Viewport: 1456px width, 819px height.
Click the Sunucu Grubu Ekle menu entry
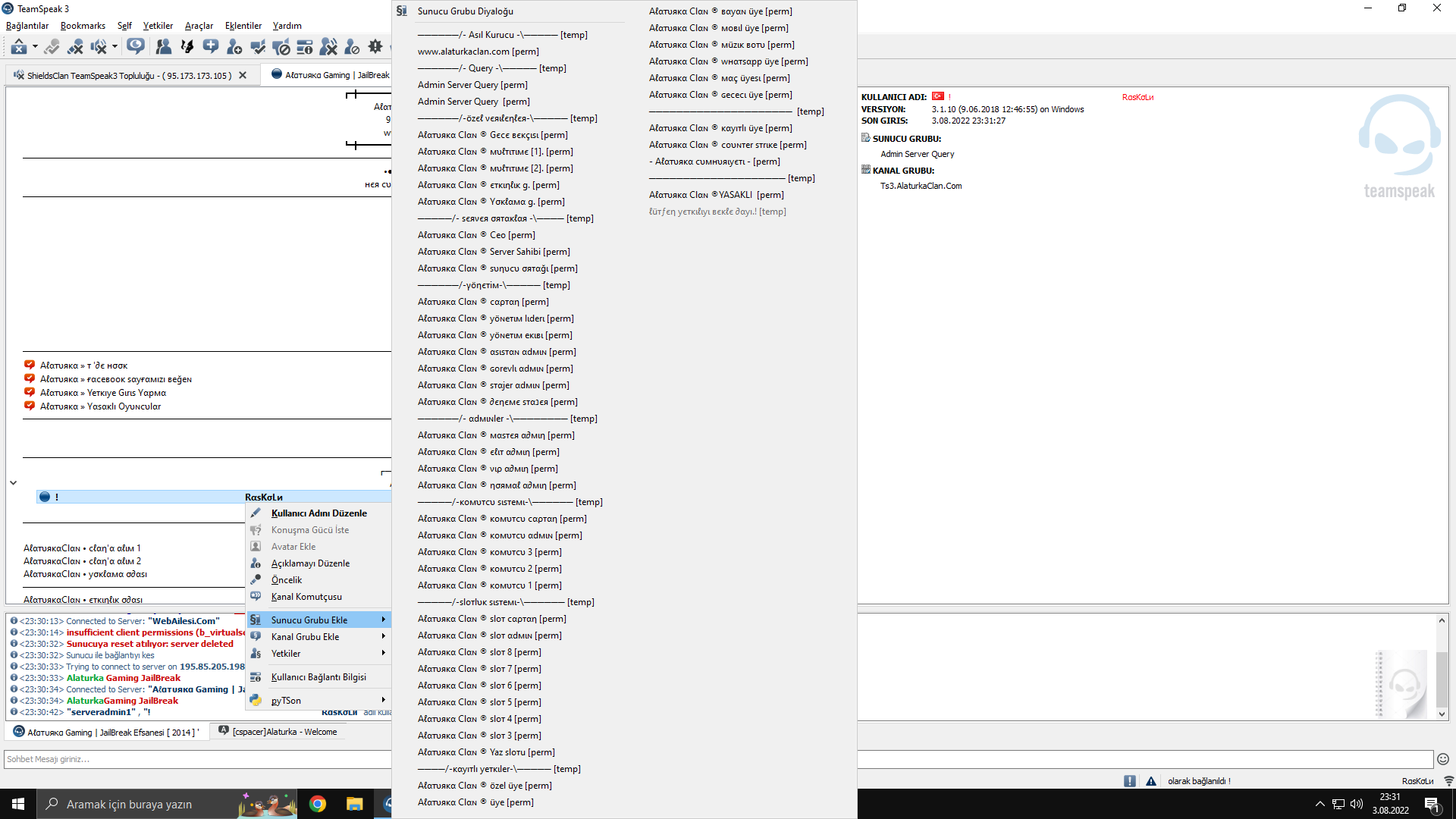(x=318, y=620)
